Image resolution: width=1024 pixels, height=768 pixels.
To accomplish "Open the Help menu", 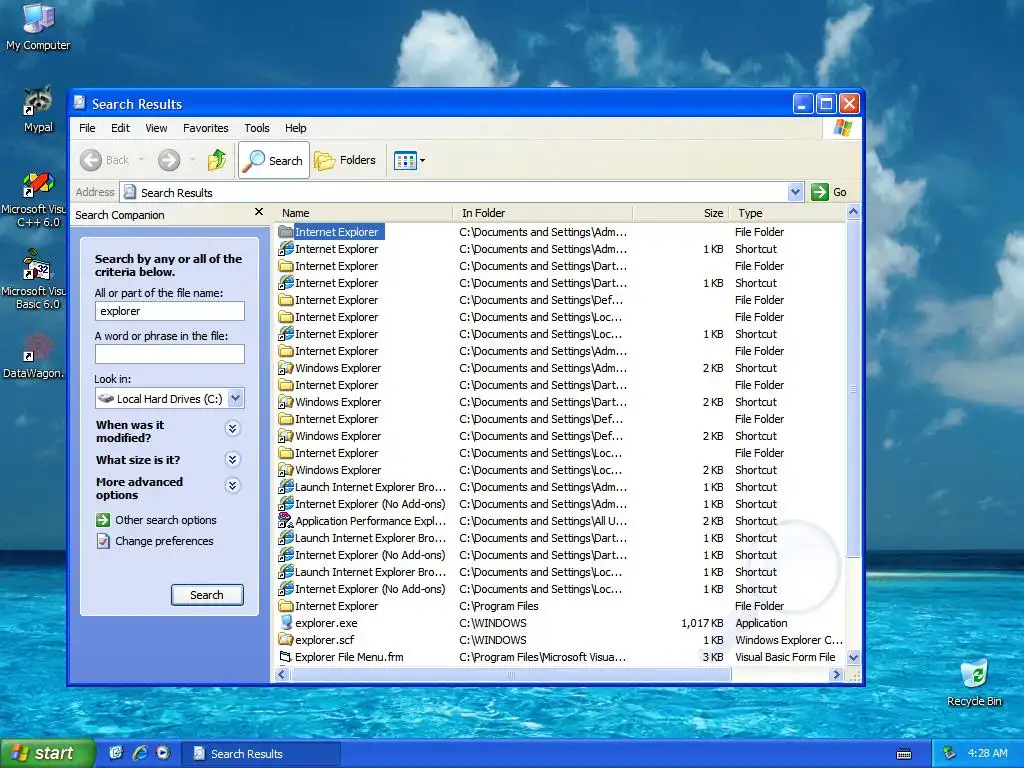I will coord(295,128).
